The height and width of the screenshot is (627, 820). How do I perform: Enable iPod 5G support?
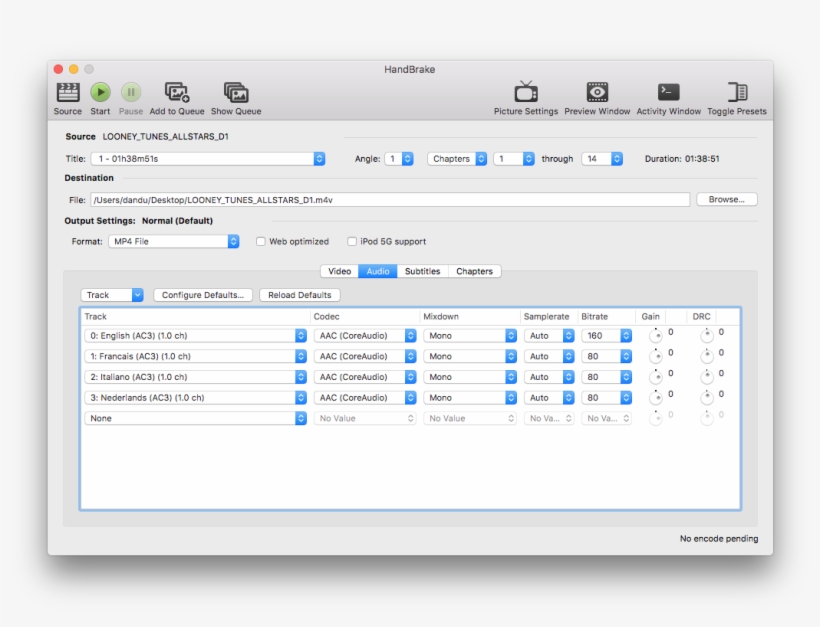click(x=352, y=241)
